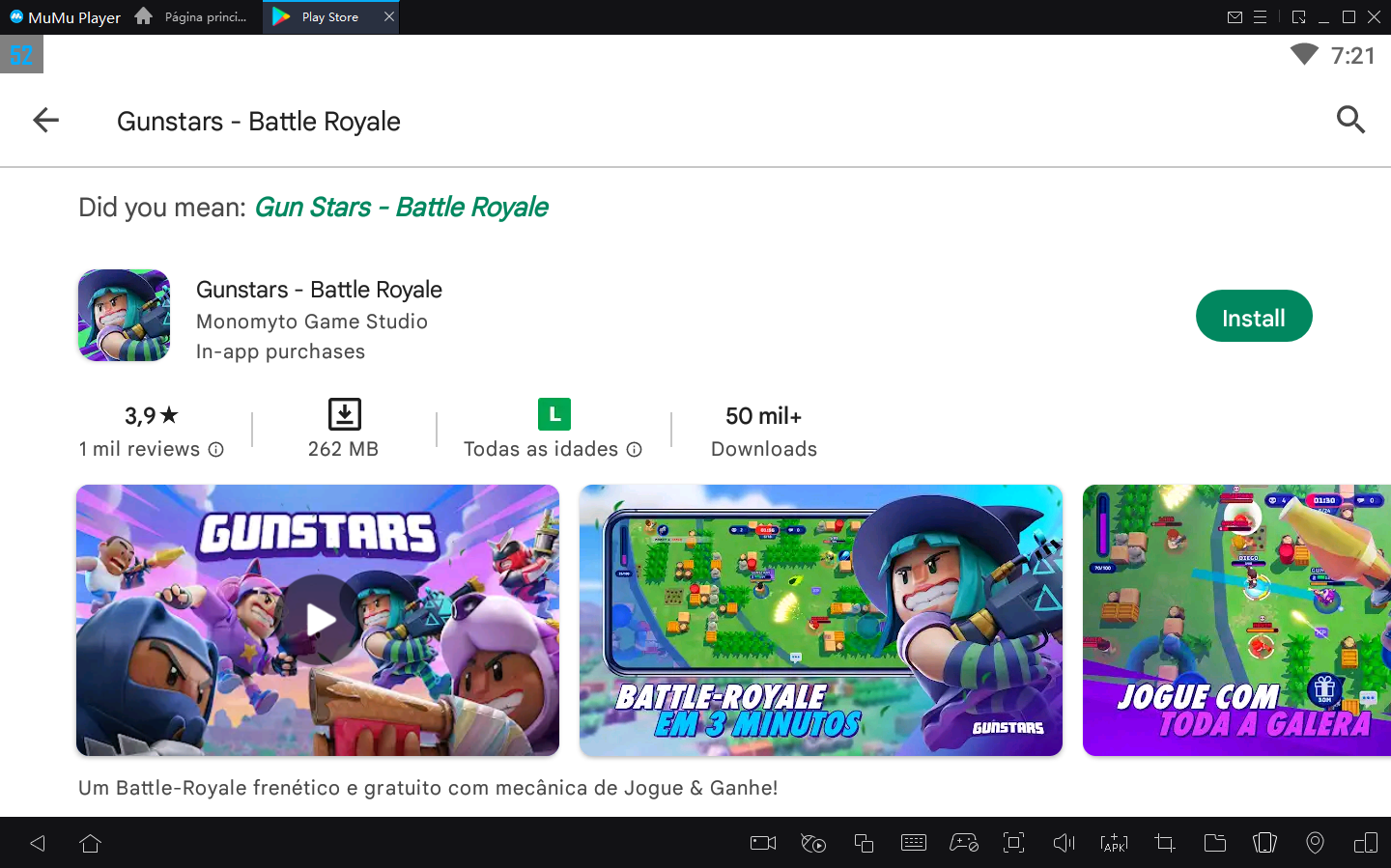
Task: Open the operation recorder icon
Action: pyautogui.click(x=812, y=843)
